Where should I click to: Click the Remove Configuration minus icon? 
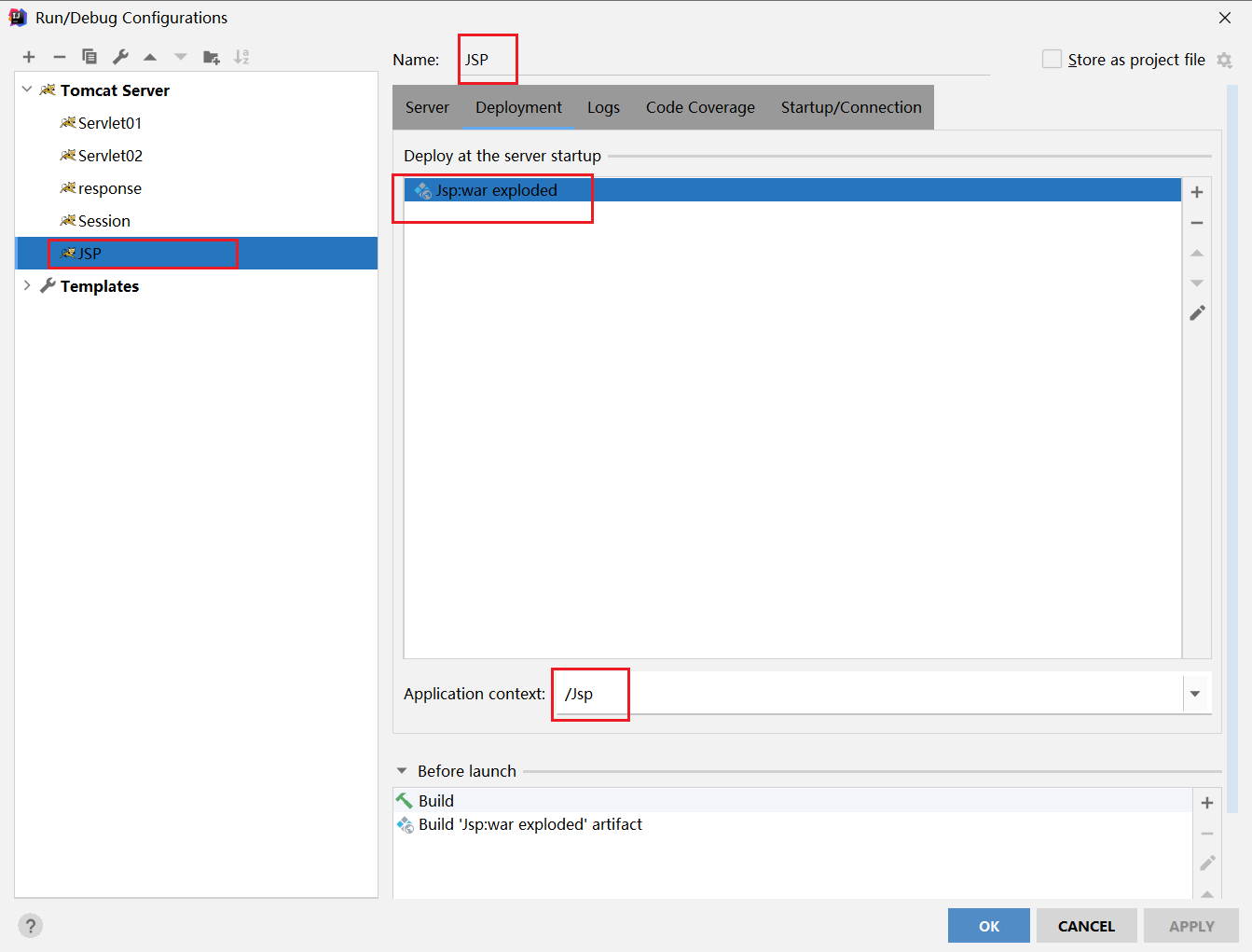59,57
